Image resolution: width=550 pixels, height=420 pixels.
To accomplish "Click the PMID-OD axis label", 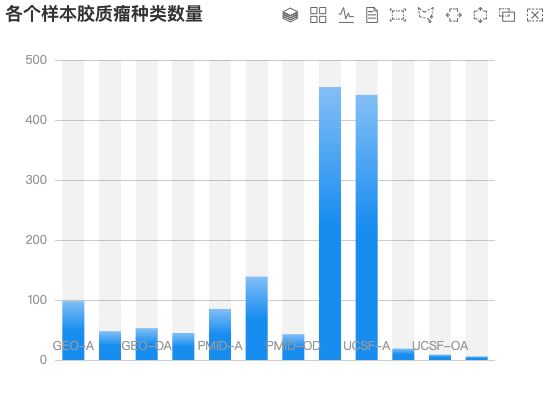I will pyautogui.click(x=293, y=346).
